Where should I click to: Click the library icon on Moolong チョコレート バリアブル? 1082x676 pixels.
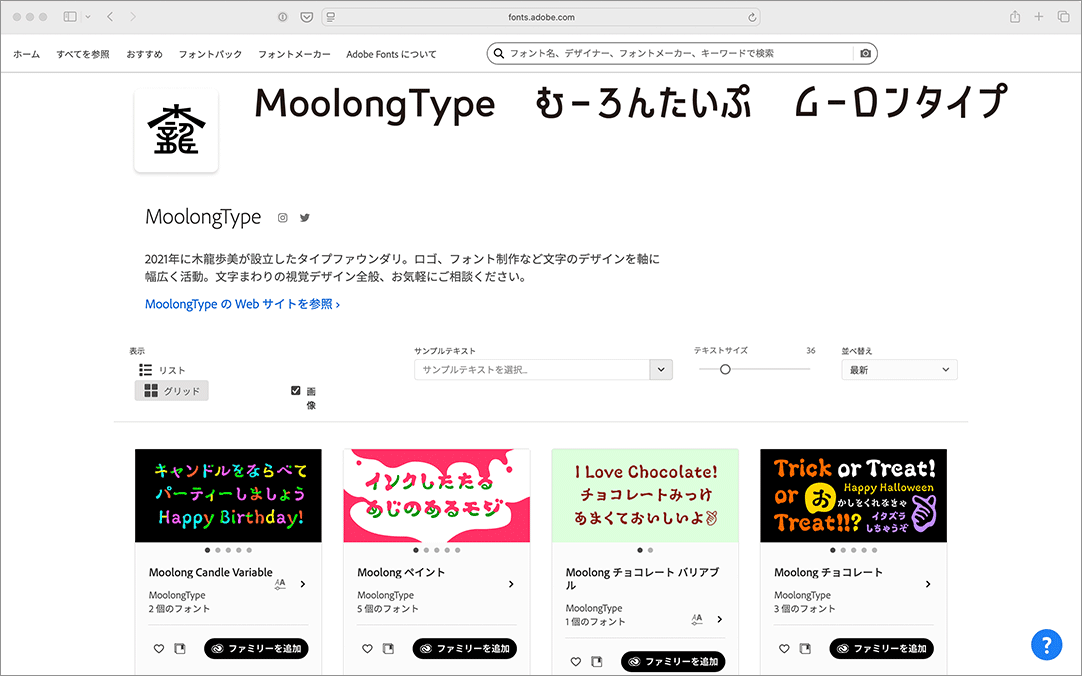point(597,662)
